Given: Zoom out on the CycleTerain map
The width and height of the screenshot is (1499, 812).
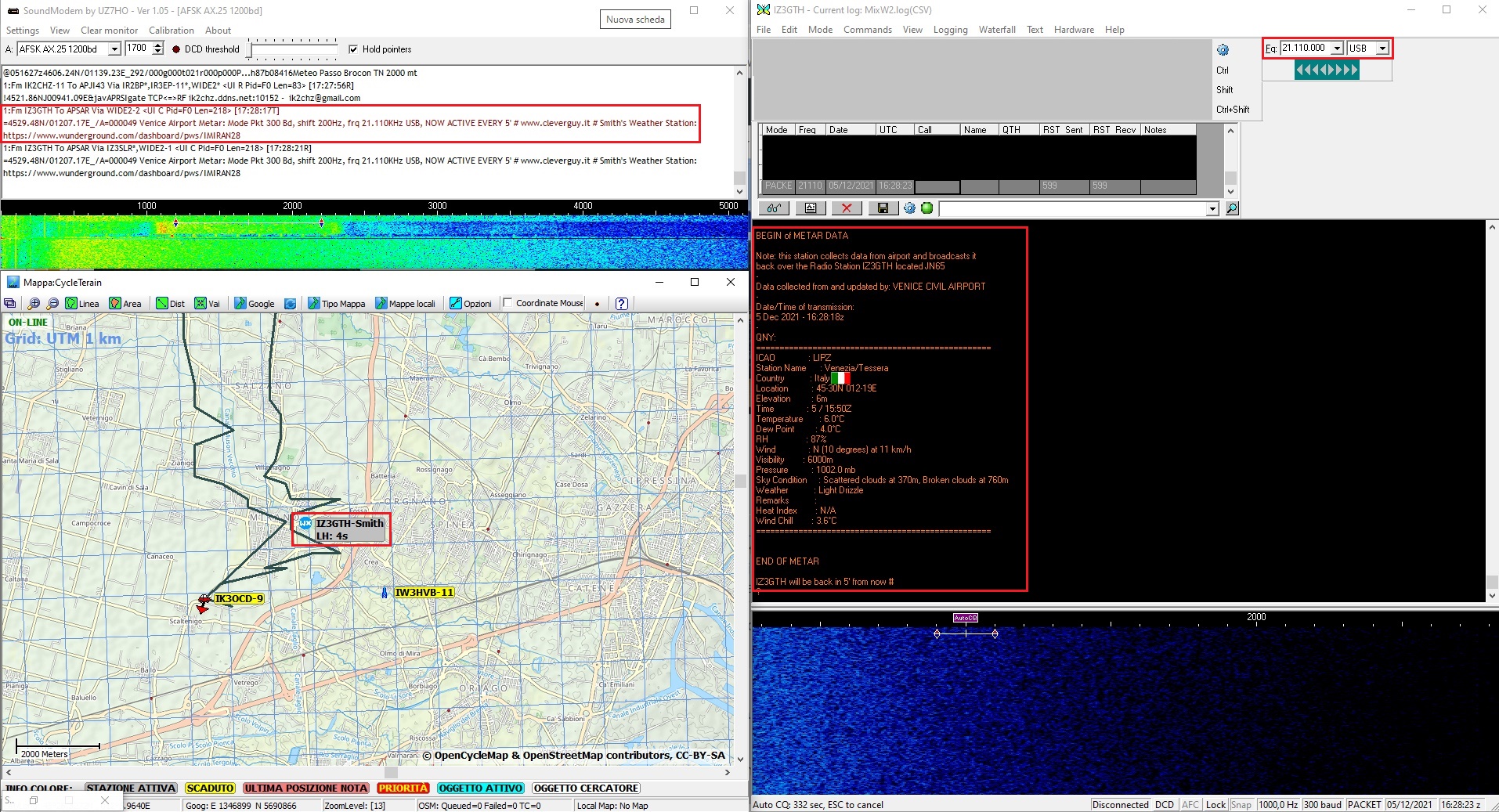Looking at the screenshot, I should click(x=52, y=304).
